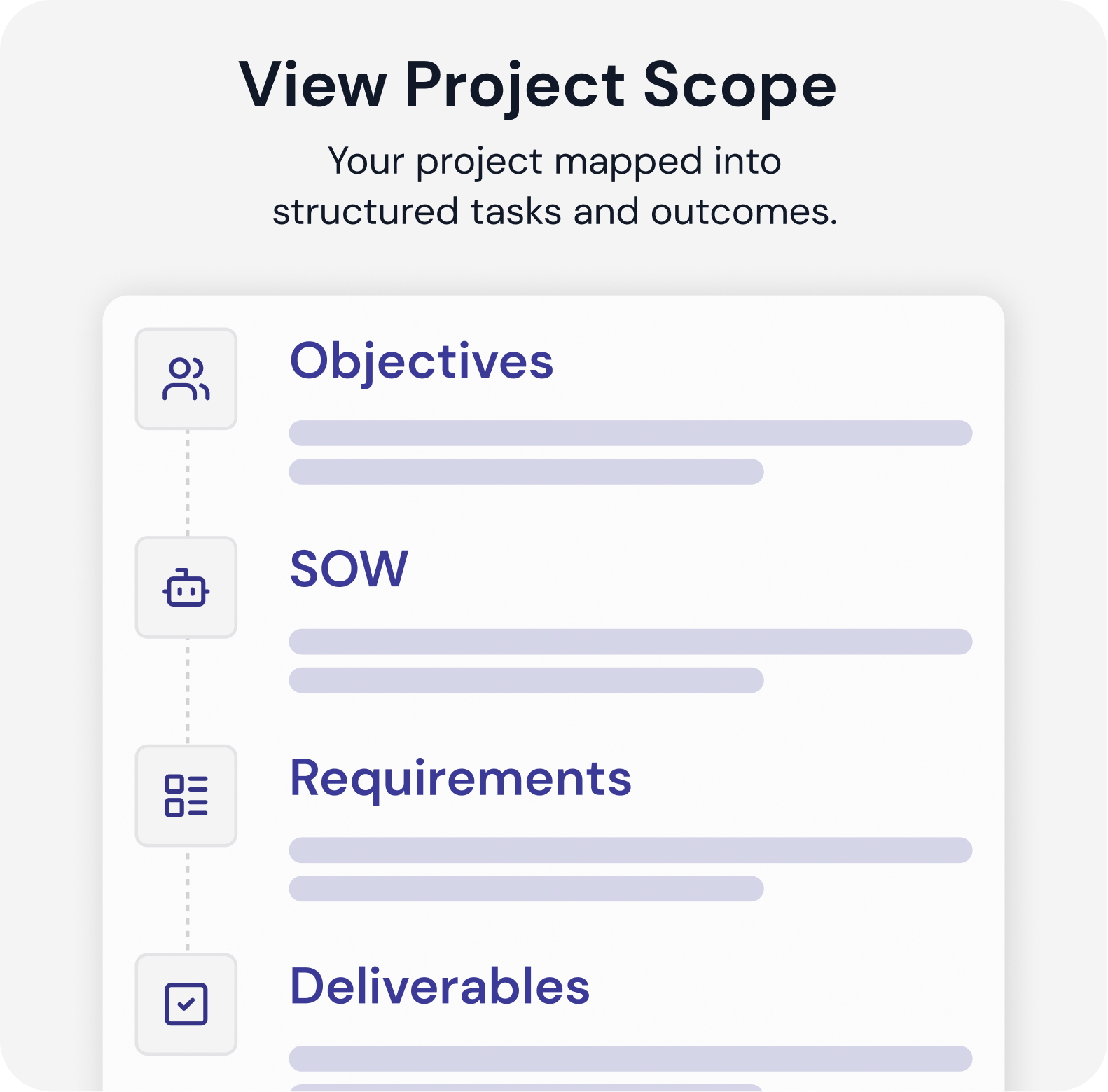Click the robot icon beside SOW
Image resolution: width=1108 pixels, height=1092 pixels.
pyautogui.click(x=186, y=588)
